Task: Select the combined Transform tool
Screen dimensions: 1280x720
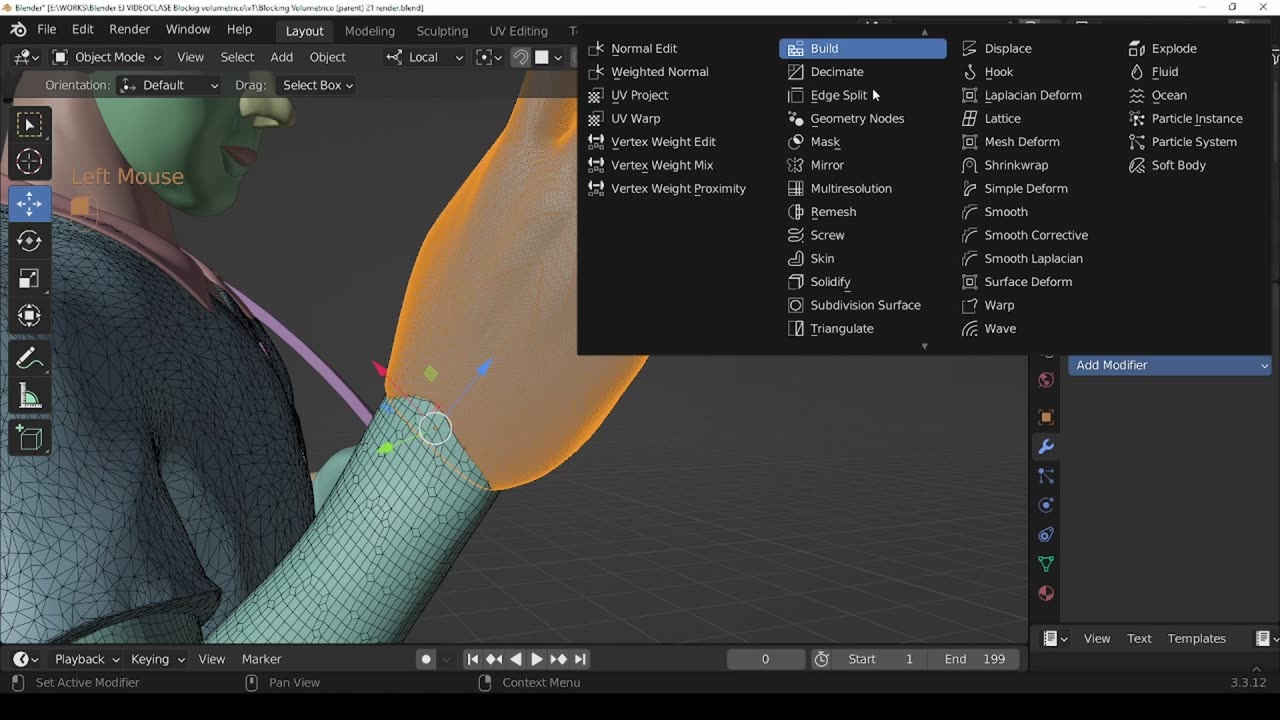Action: pyautogui.click(x=29, y=316)
